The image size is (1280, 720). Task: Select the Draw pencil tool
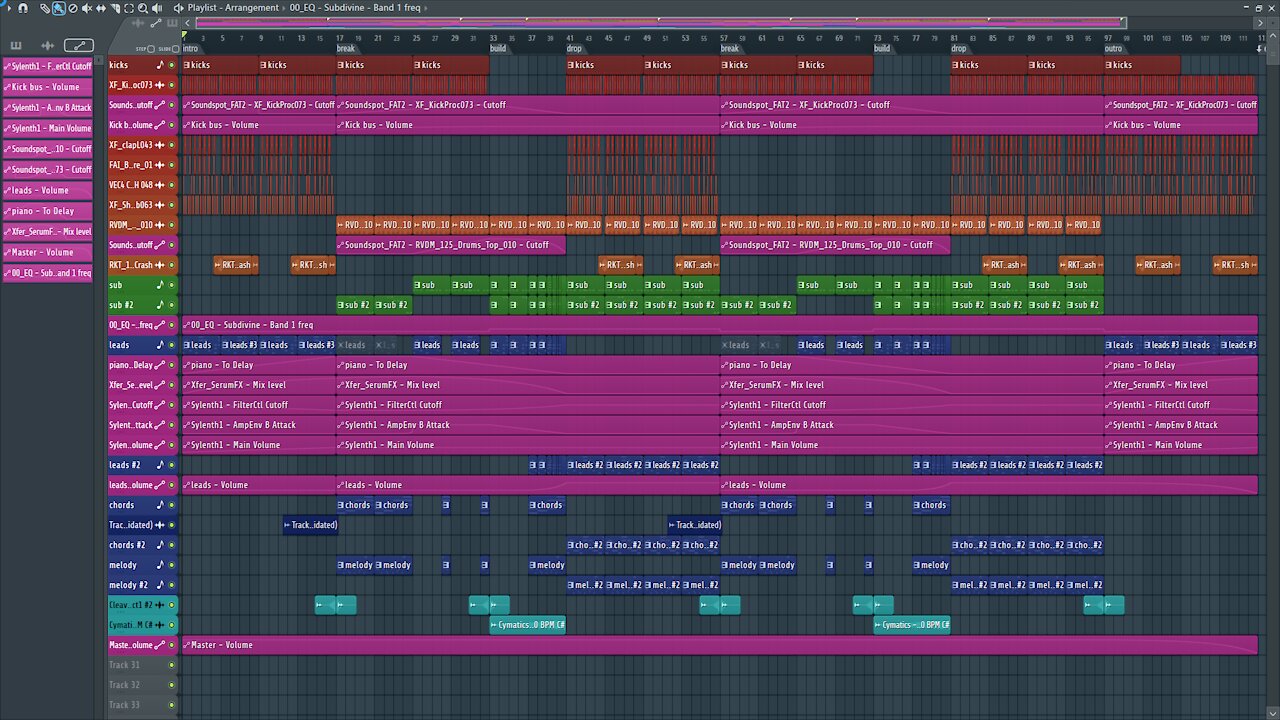coord(45,8)
